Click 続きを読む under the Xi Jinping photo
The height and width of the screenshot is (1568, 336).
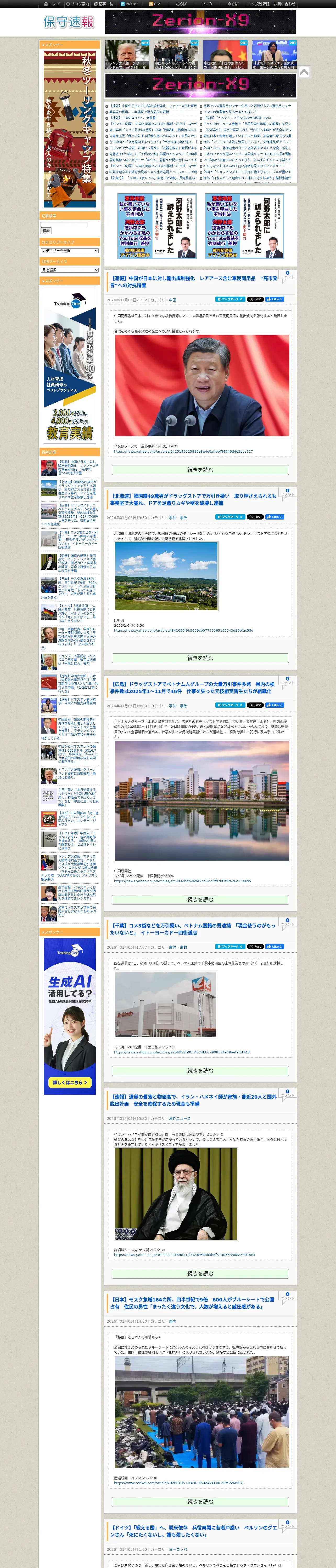coord(200,470)
